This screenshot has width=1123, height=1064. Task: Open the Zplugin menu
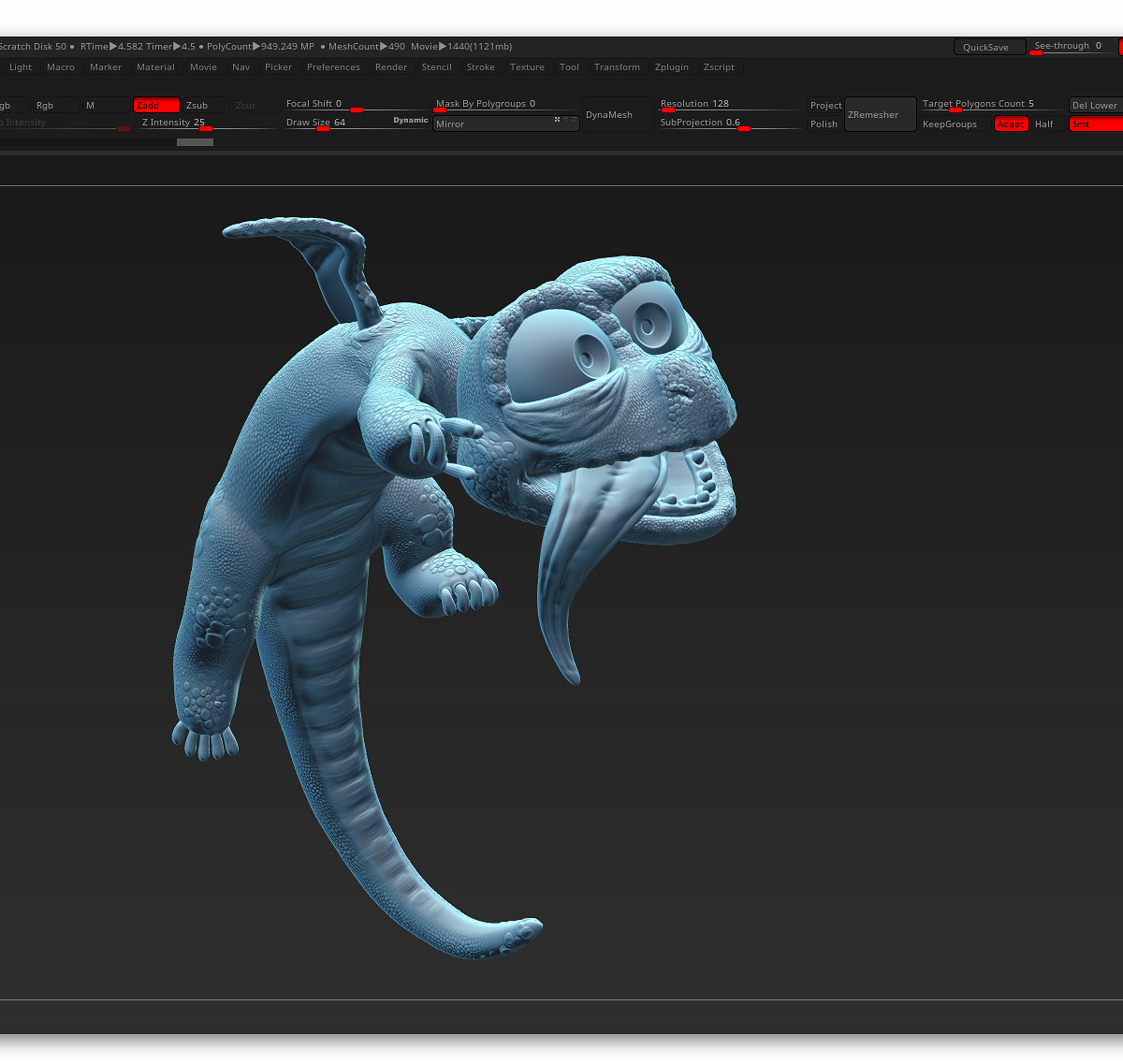coord(672,67)
